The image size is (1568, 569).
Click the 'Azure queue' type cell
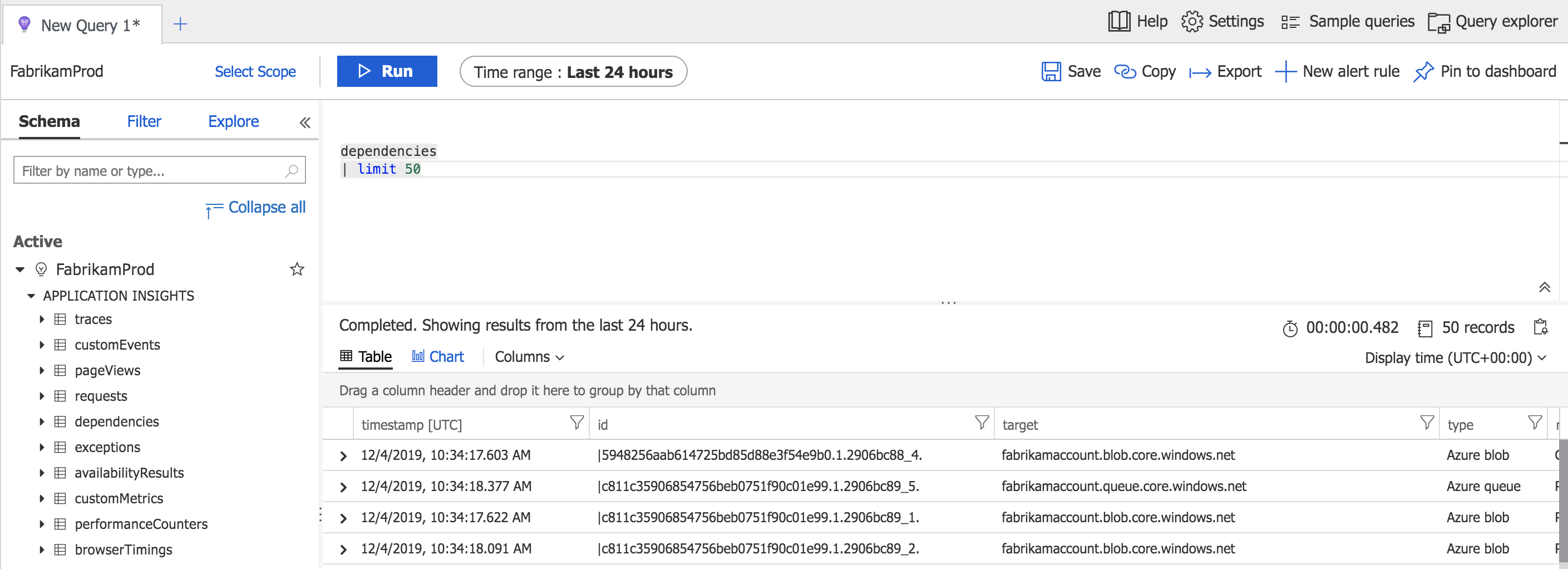[1483, 486]
